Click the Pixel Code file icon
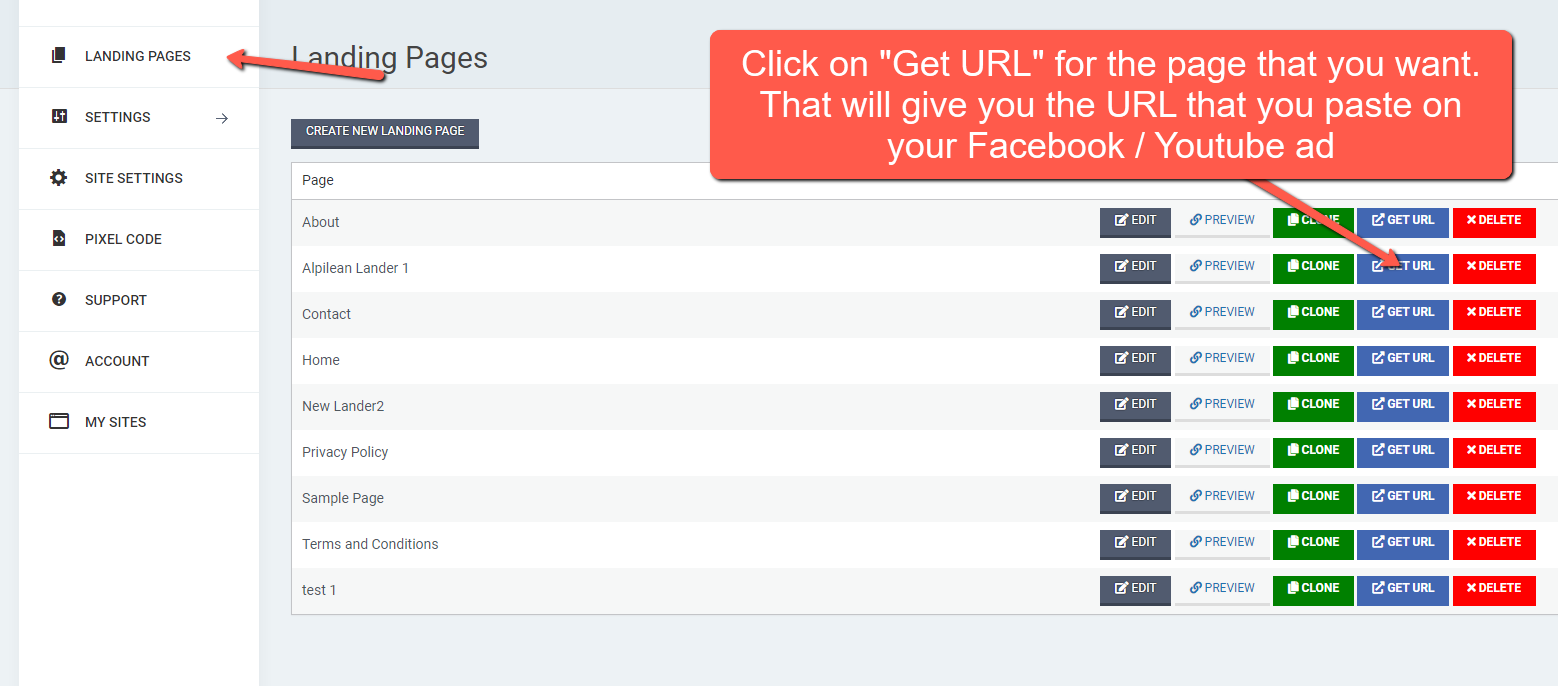 point(59,239)
